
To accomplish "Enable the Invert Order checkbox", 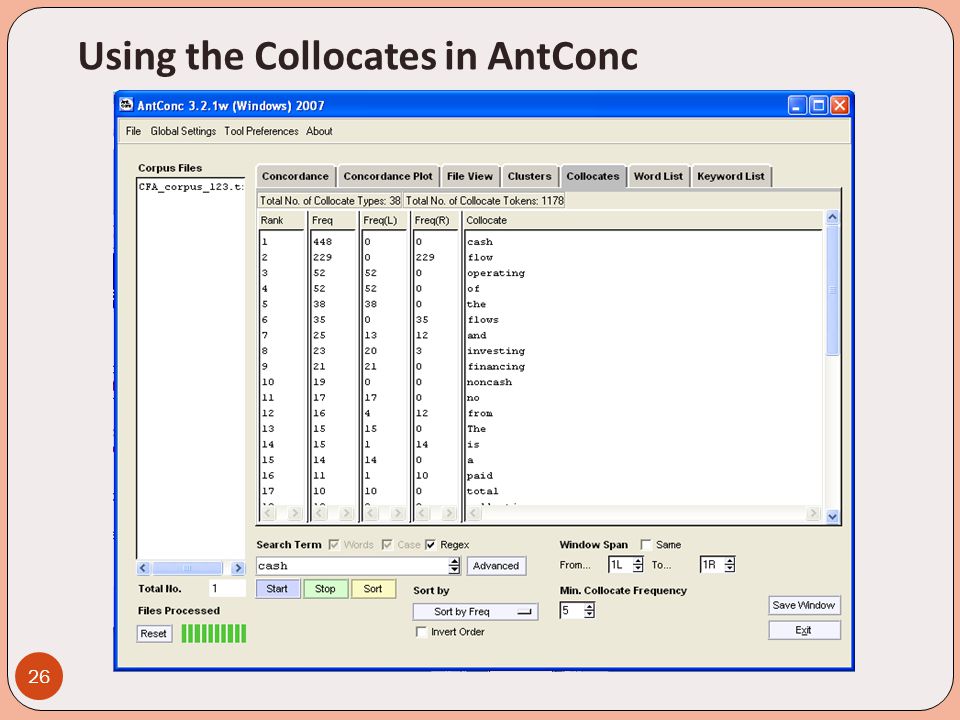I will [x=421, y=631].
